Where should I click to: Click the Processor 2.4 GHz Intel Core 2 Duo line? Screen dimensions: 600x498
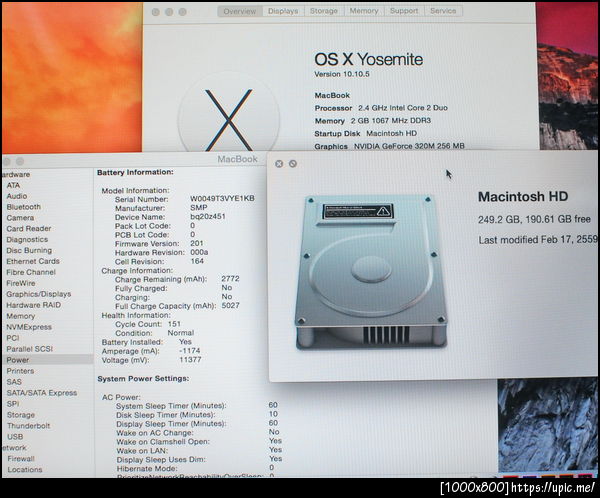click(x=381, y=108)
